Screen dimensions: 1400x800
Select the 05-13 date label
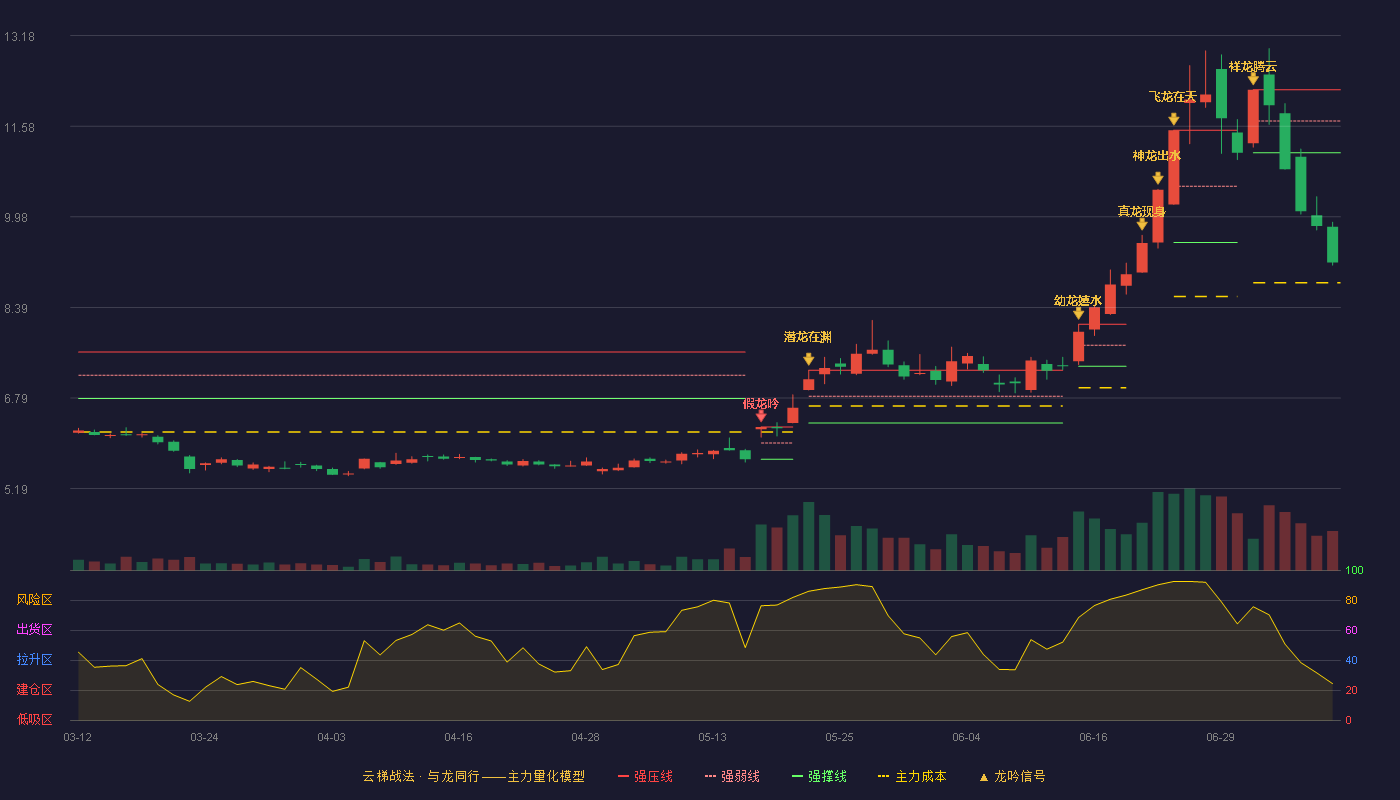tap(713, 737)
